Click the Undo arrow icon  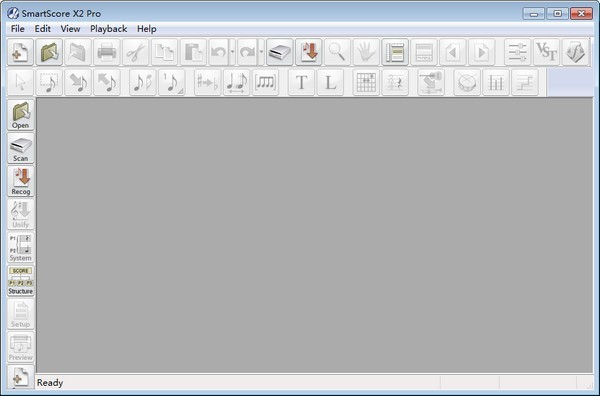pos(219,52)
